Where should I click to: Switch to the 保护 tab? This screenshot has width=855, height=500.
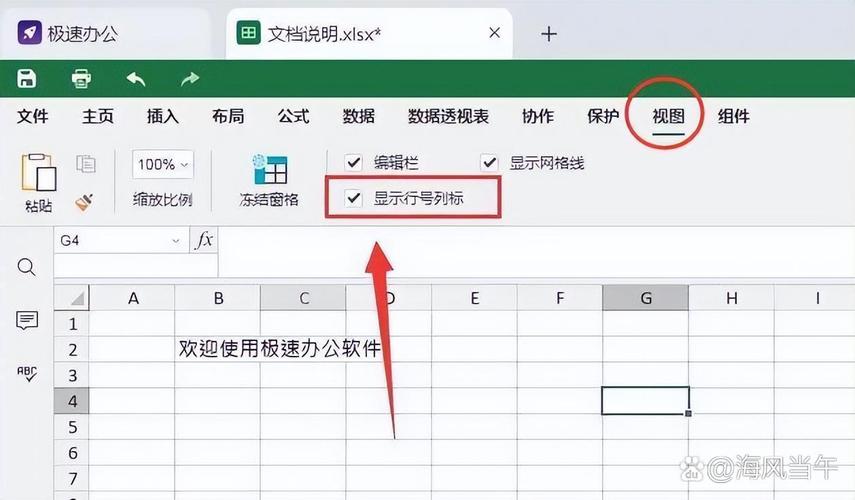603,116
